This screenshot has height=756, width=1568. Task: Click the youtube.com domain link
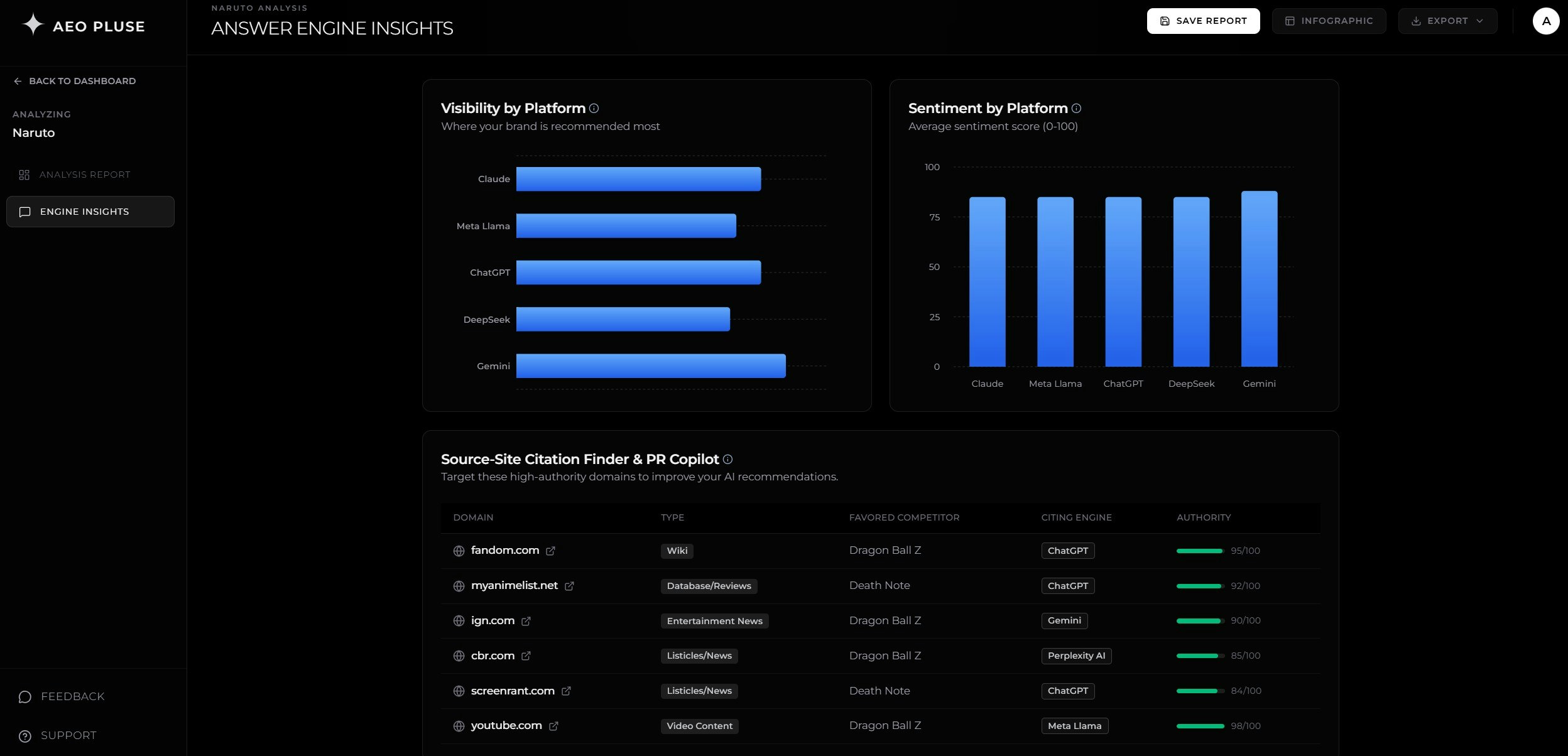coord(506,725)
